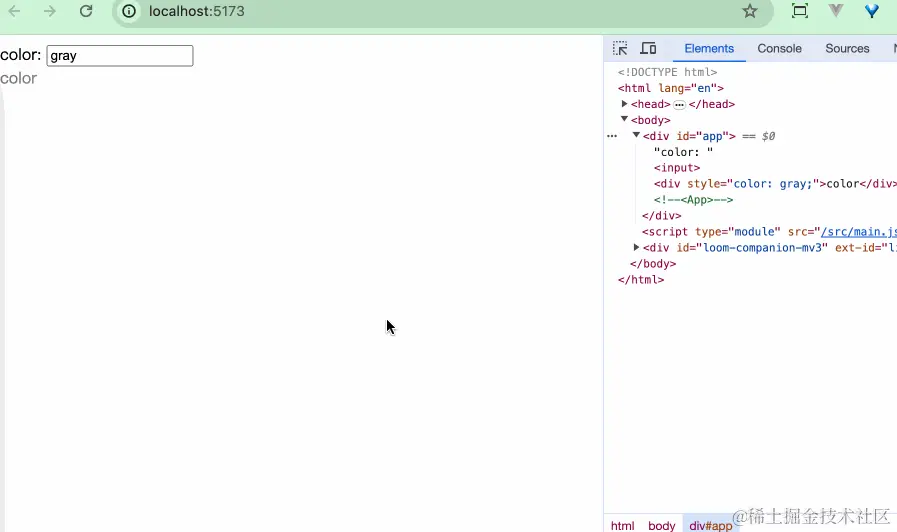This screenshot has width=897, height=532.
Task: Switch to the Elements tab
Action: [709, 49]
